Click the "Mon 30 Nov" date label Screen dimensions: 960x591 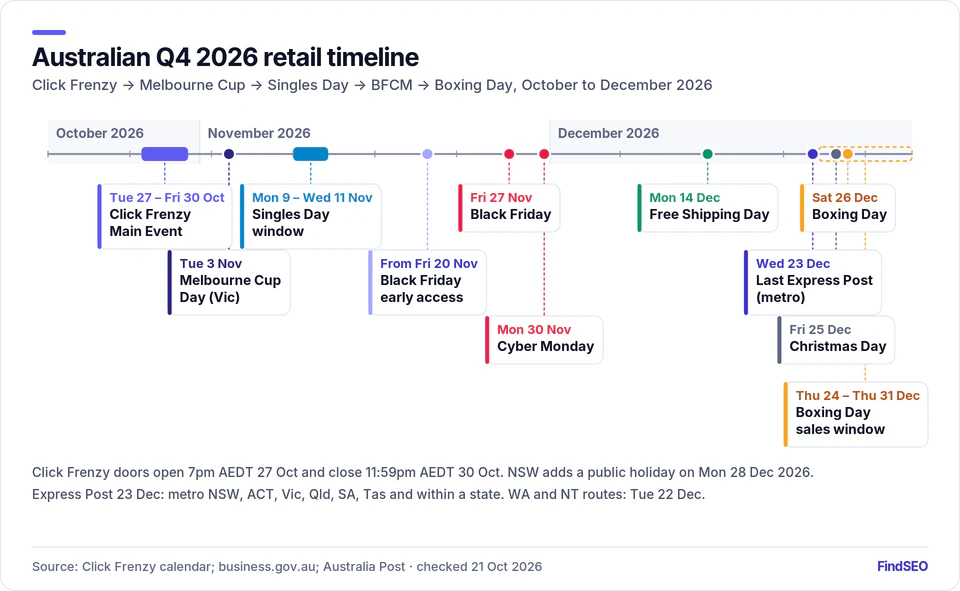[x=534, y=329]
